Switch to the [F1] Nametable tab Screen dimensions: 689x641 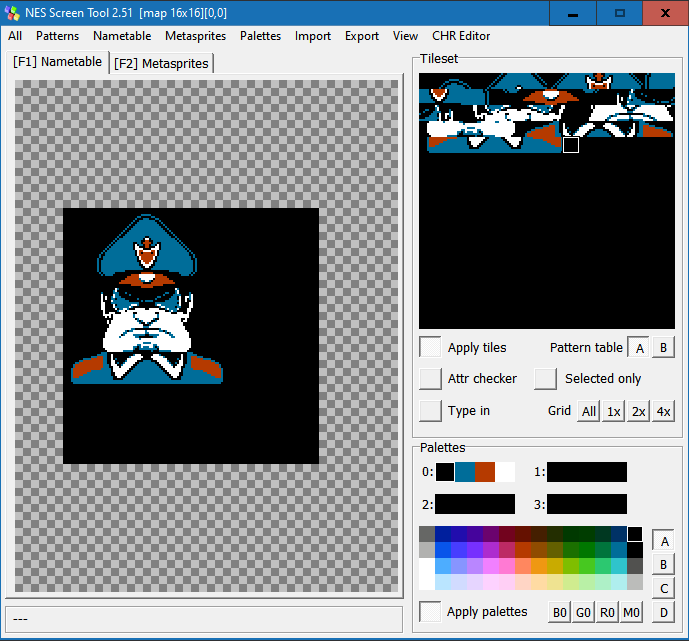[x=58, y=62]
